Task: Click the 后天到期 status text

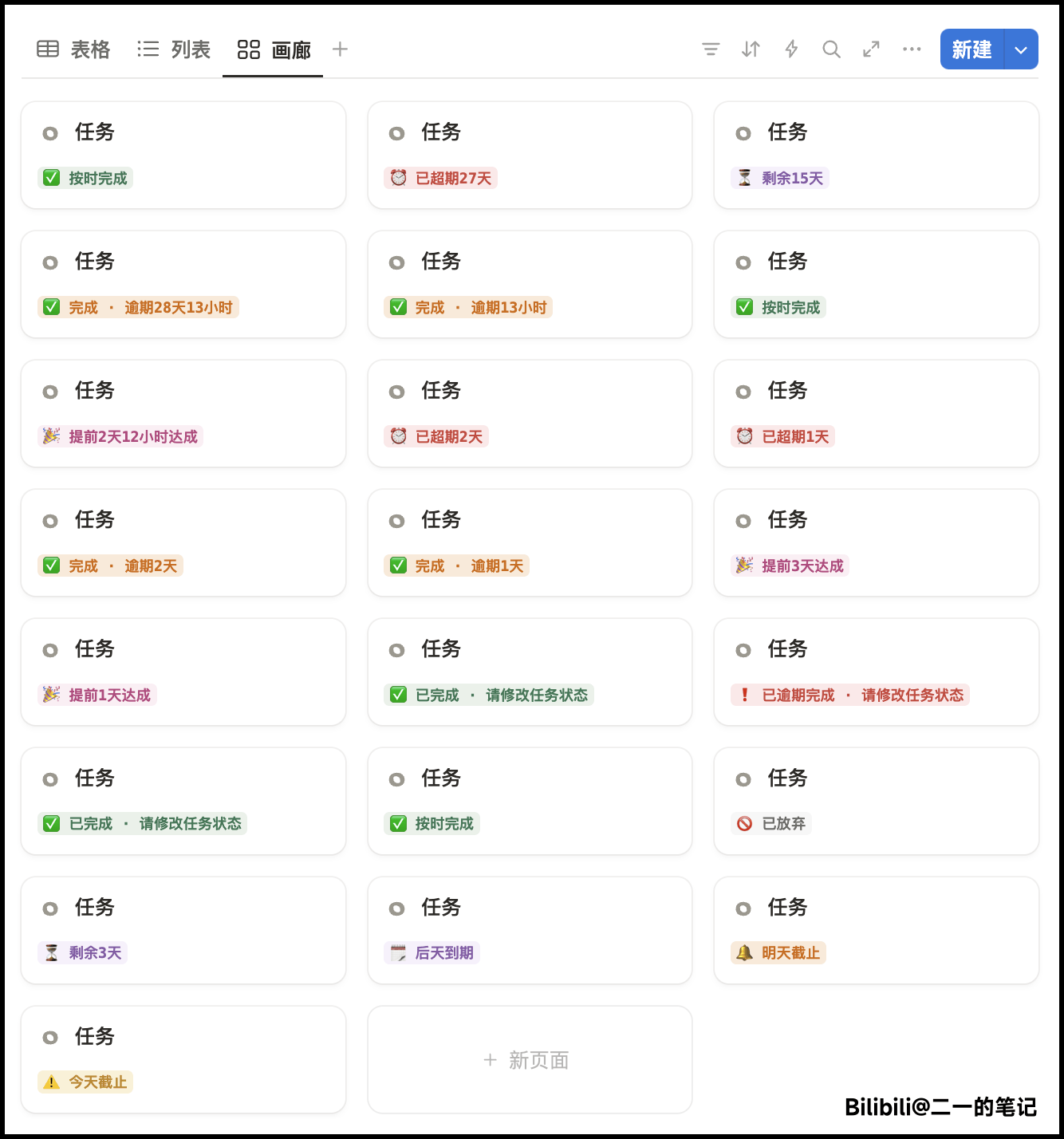Action: tap(444, 952)
